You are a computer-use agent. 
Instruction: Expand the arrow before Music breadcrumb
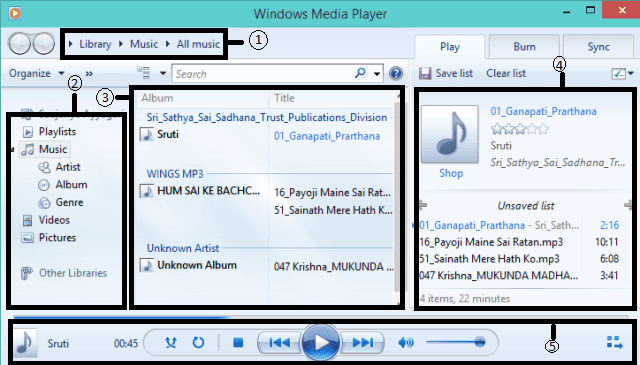[x=121, y=44]
